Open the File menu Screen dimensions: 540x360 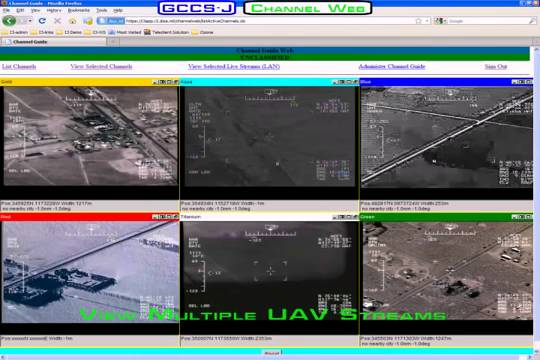[6, 10]
